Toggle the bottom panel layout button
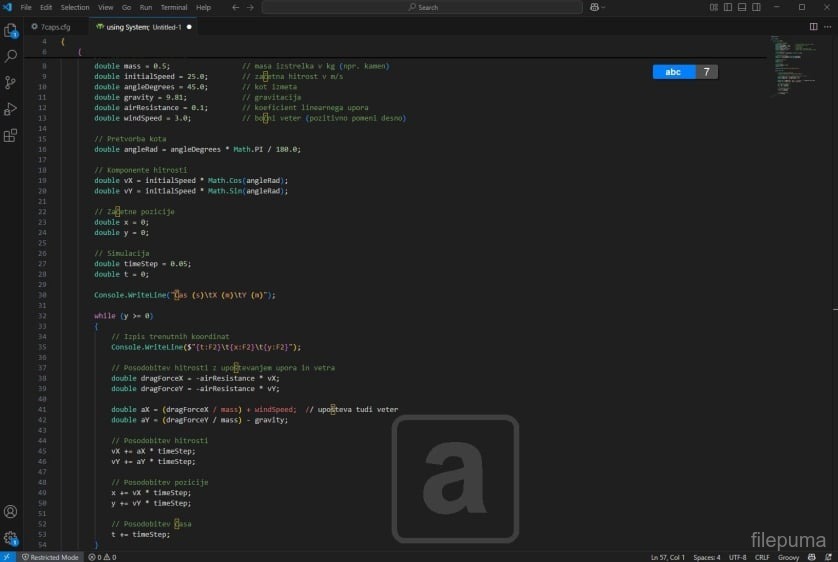Viewport: 838px width, 562px height. click(x=741, y=7)
